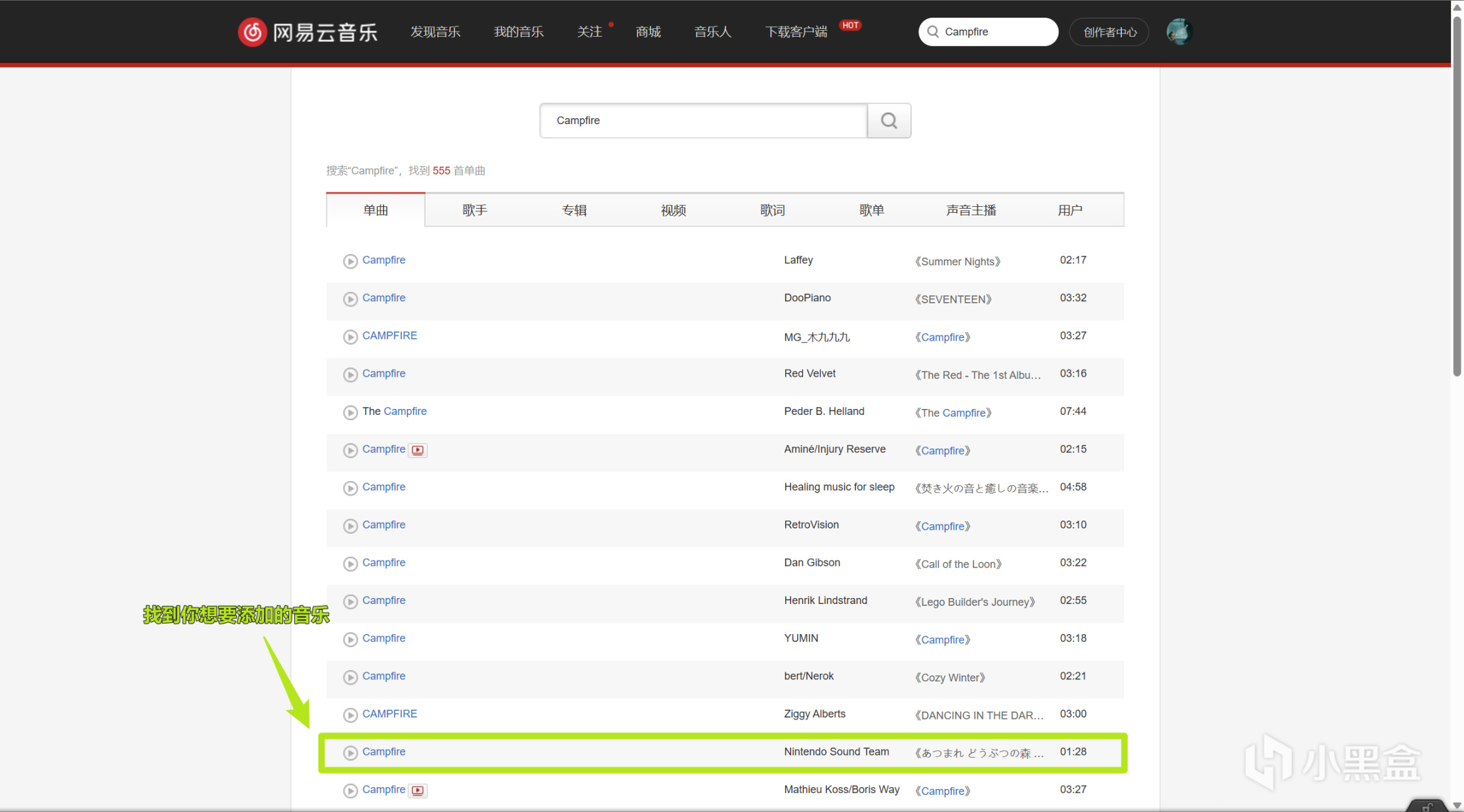1464x812 pixels.
Task: Play Campfire by RetroVision
Action: point(351,526)
